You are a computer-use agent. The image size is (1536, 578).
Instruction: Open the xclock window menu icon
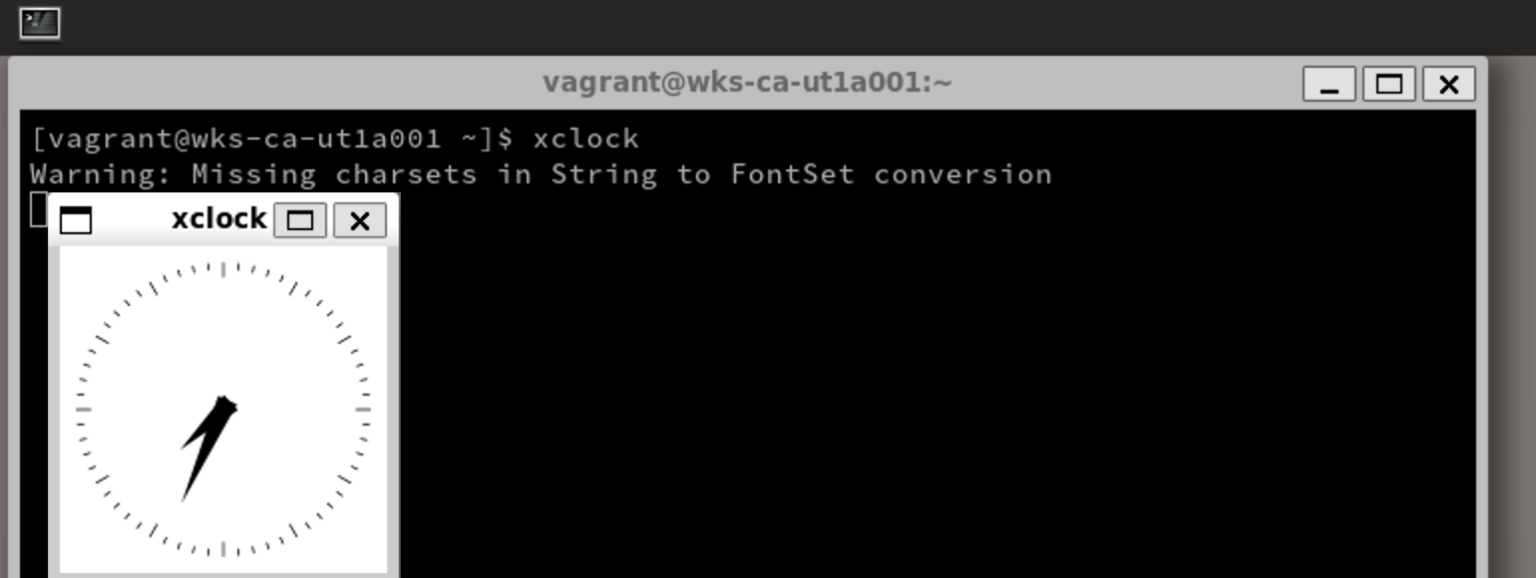(75, 220)
